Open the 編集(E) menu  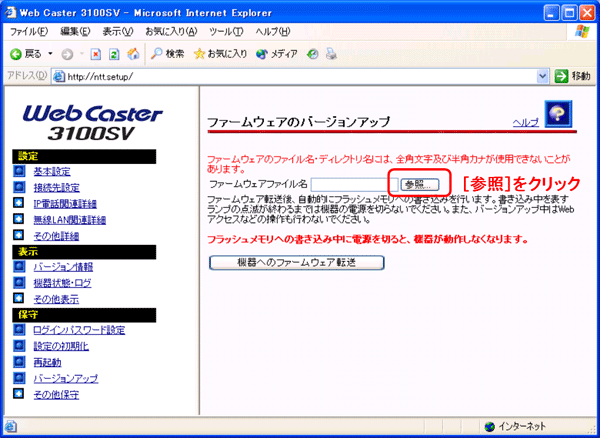[x=75, y=31]
